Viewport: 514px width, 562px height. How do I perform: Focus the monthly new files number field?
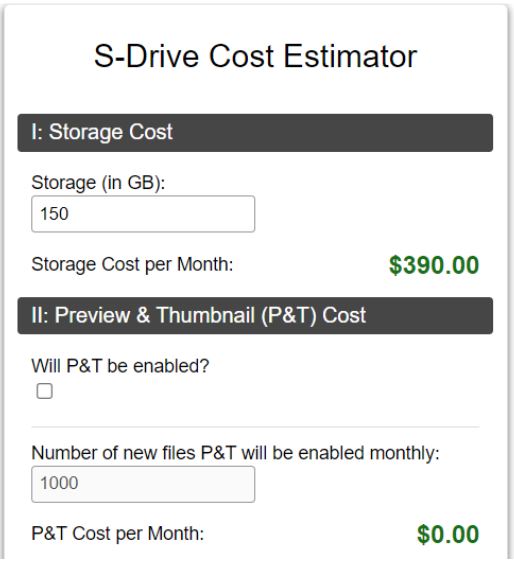pos(143,484)
